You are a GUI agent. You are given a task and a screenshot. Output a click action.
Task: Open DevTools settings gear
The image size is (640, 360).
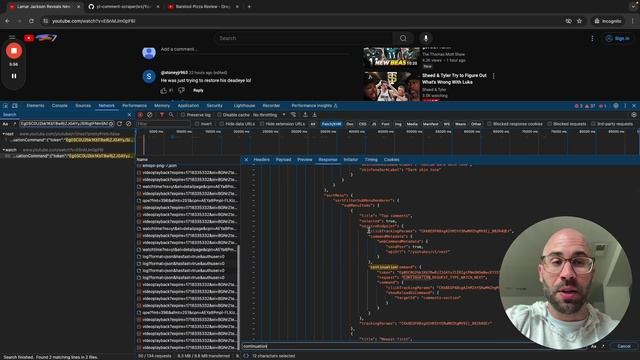(616, 106)
